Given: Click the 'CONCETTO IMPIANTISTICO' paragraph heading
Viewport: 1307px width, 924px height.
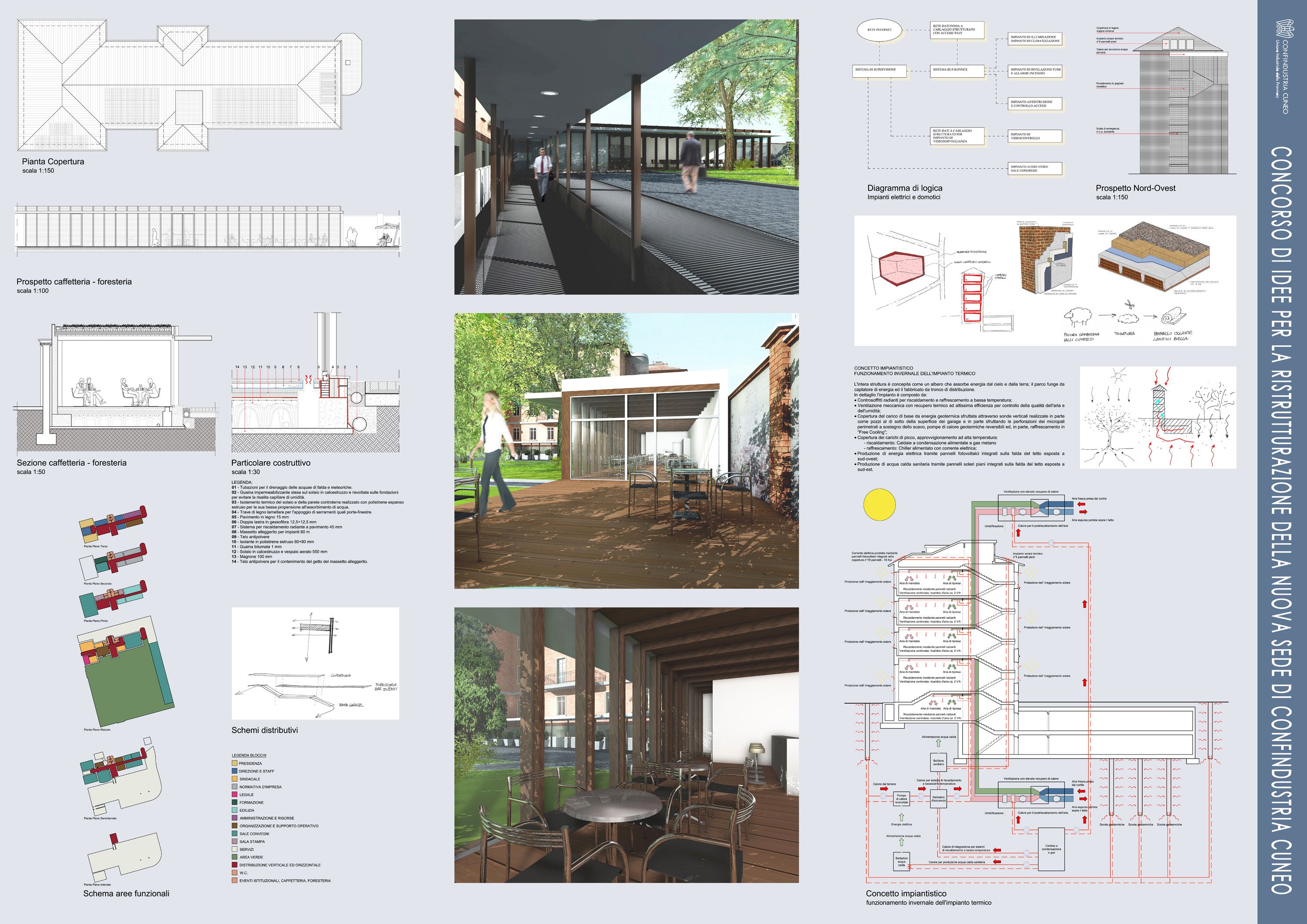Looking at the screenshot, I should point(884,368).
